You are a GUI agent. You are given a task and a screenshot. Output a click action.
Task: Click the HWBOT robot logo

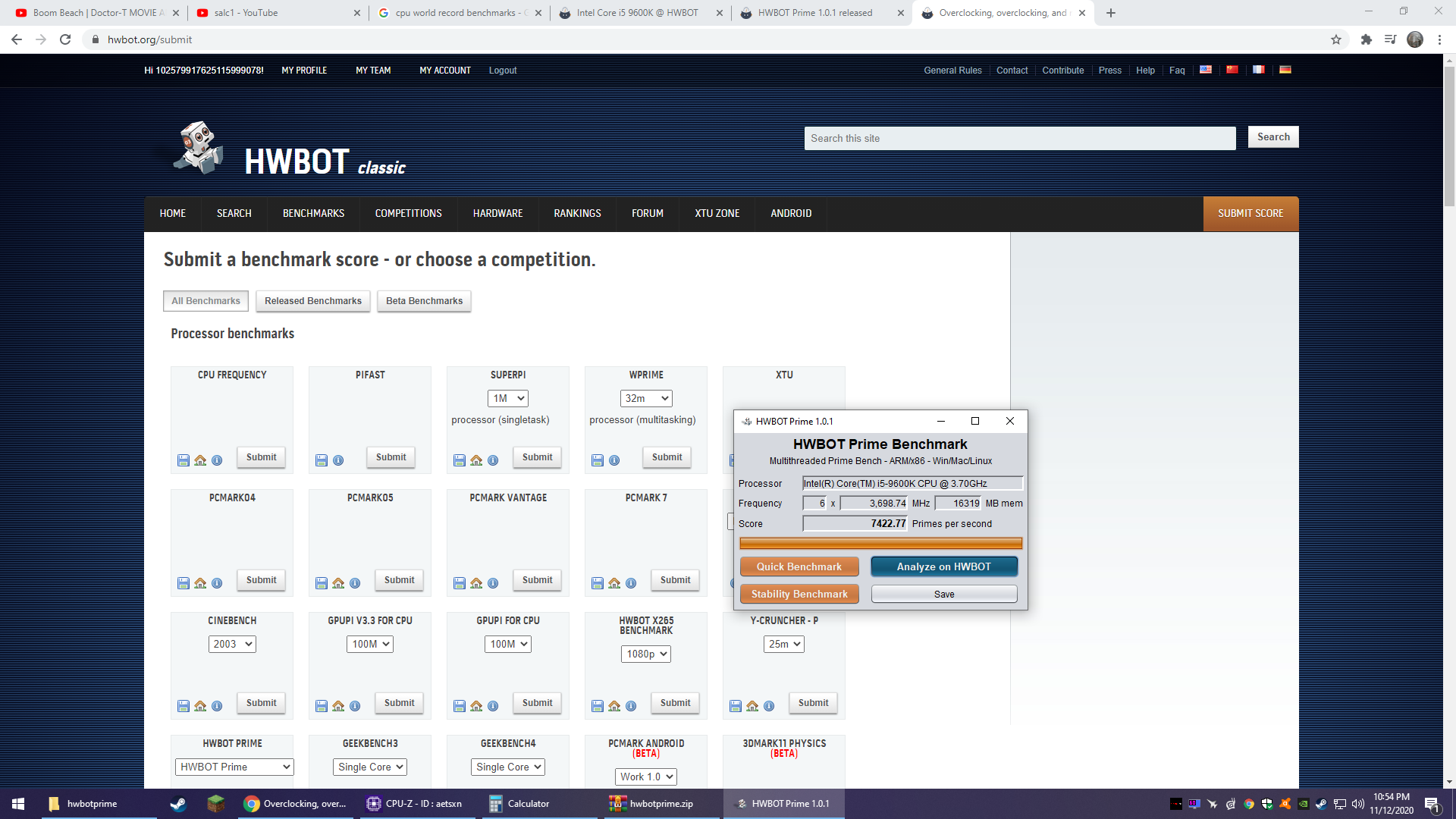(199, 147)
